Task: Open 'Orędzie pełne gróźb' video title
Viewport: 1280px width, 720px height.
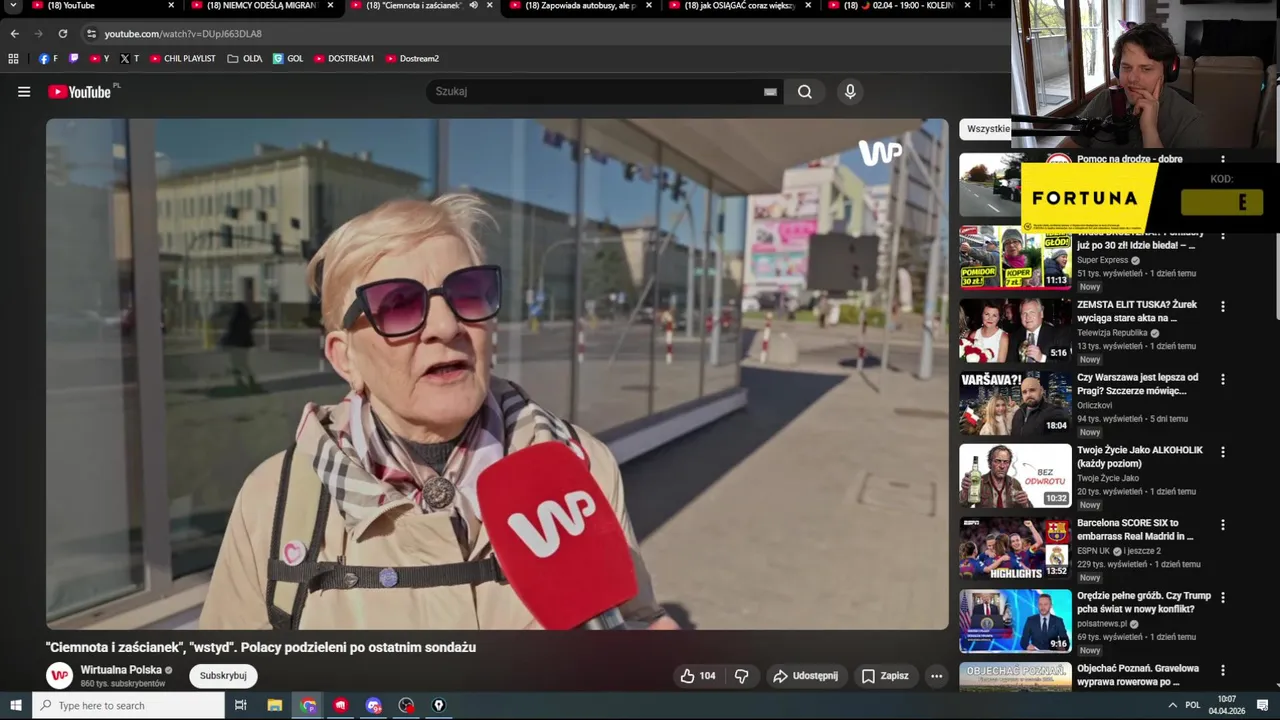Action: tap(1144, 602)
